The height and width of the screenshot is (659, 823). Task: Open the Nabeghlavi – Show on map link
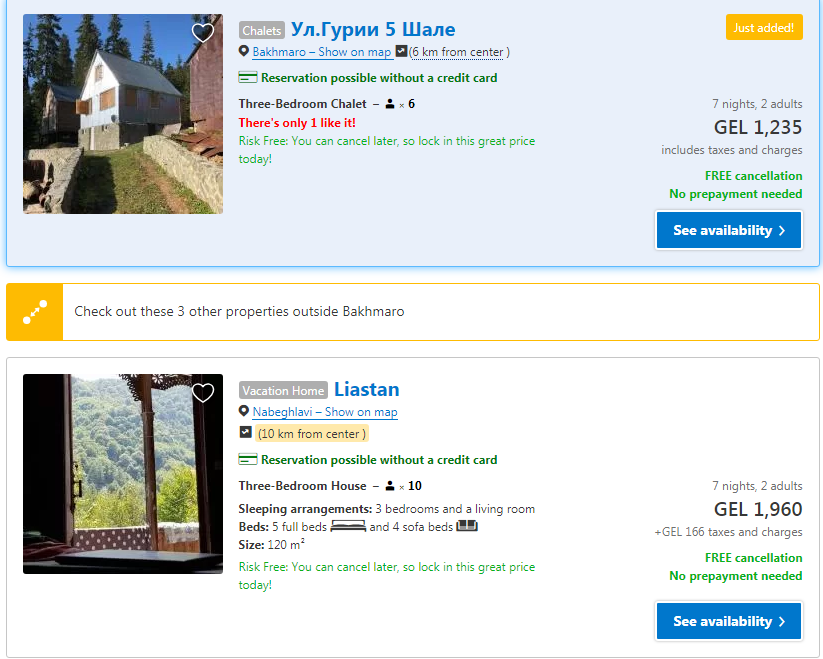pos(325,412)
